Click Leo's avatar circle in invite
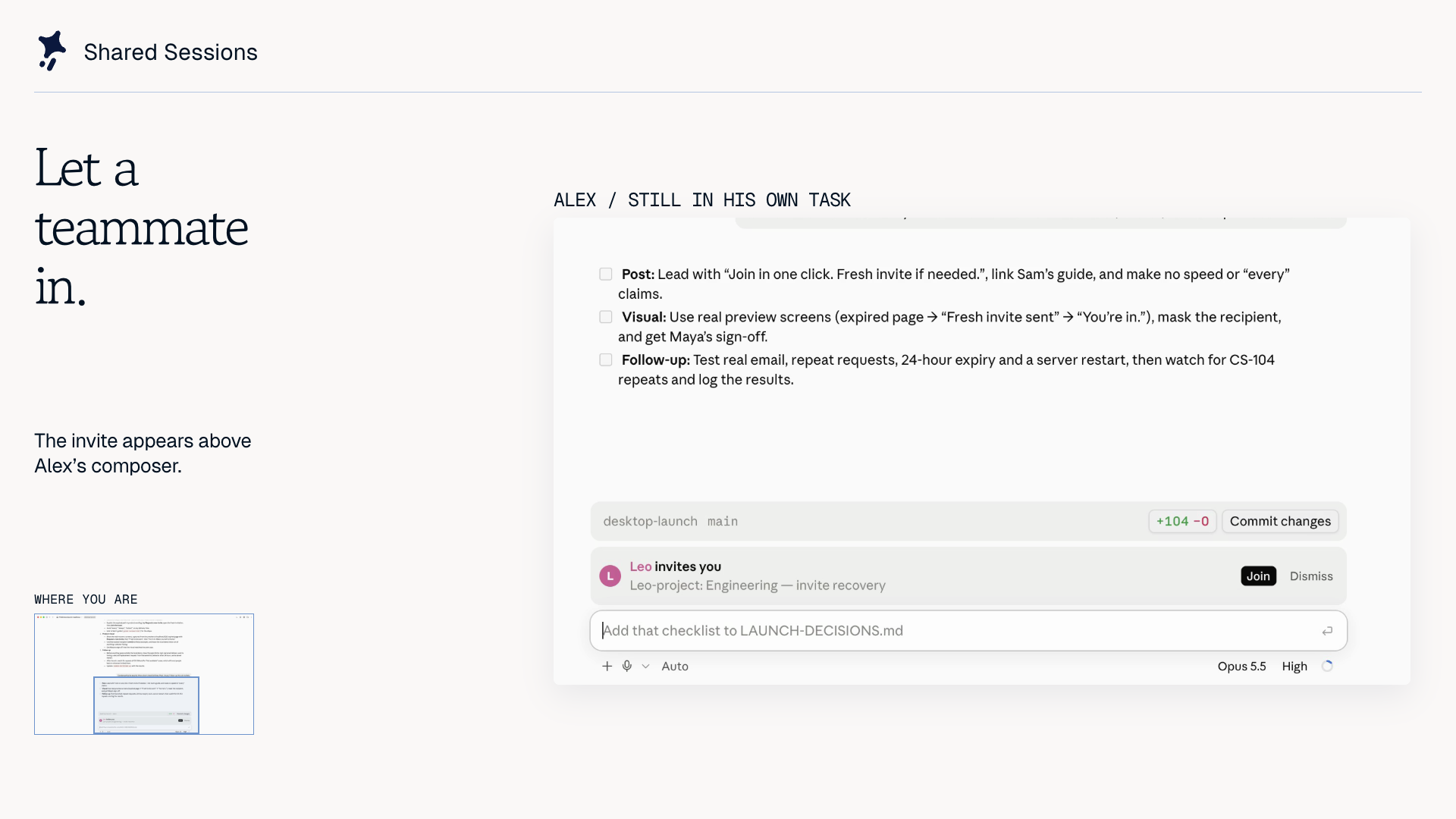Image resolution: width=1456 pixels, height=819 pixels. pos(610,576)
